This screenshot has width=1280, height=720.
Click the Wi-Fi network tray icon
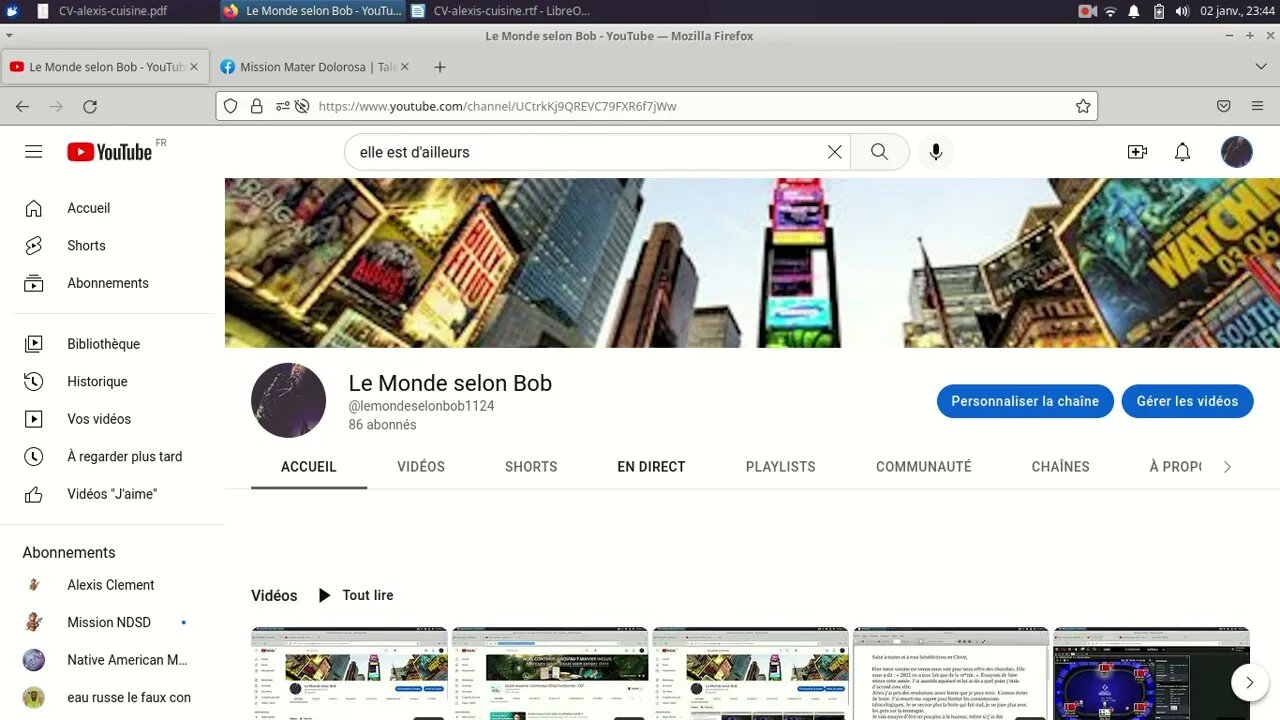(1110, 11)
